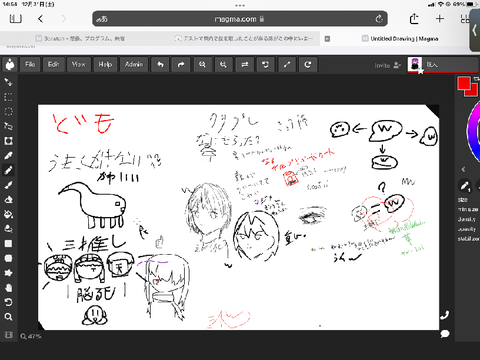Viewport: 480px width, 360px height.
Task: Select the Paint Bucket tool
Action: click(8, 214)
